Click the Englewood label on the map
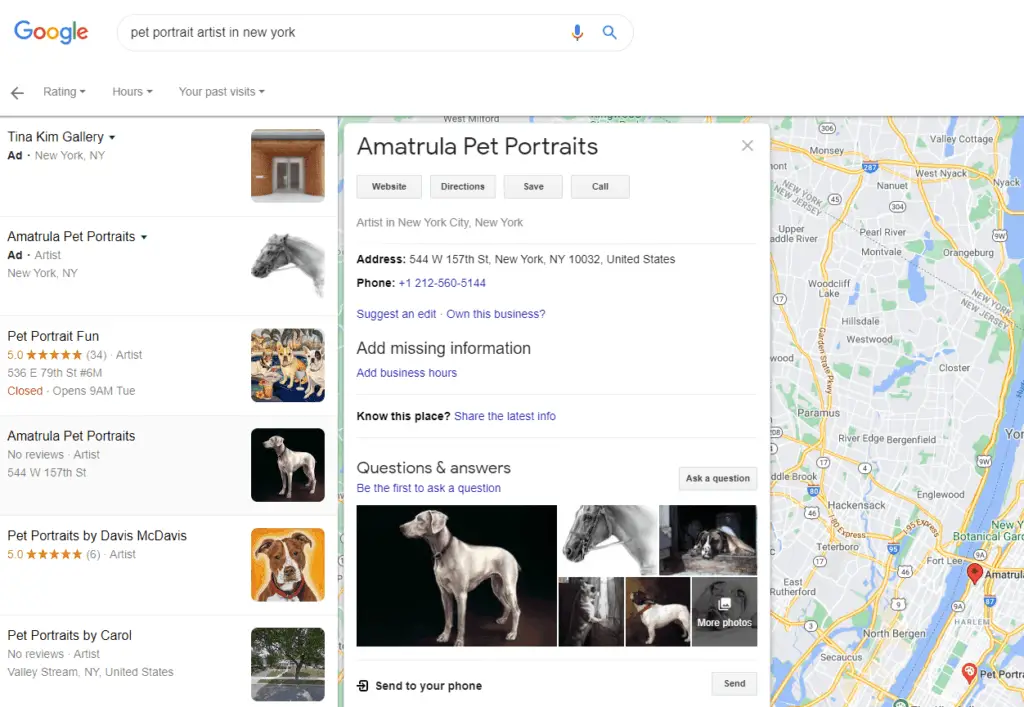The width and height of the screenshot is (1024, 707). pos(940,495)
